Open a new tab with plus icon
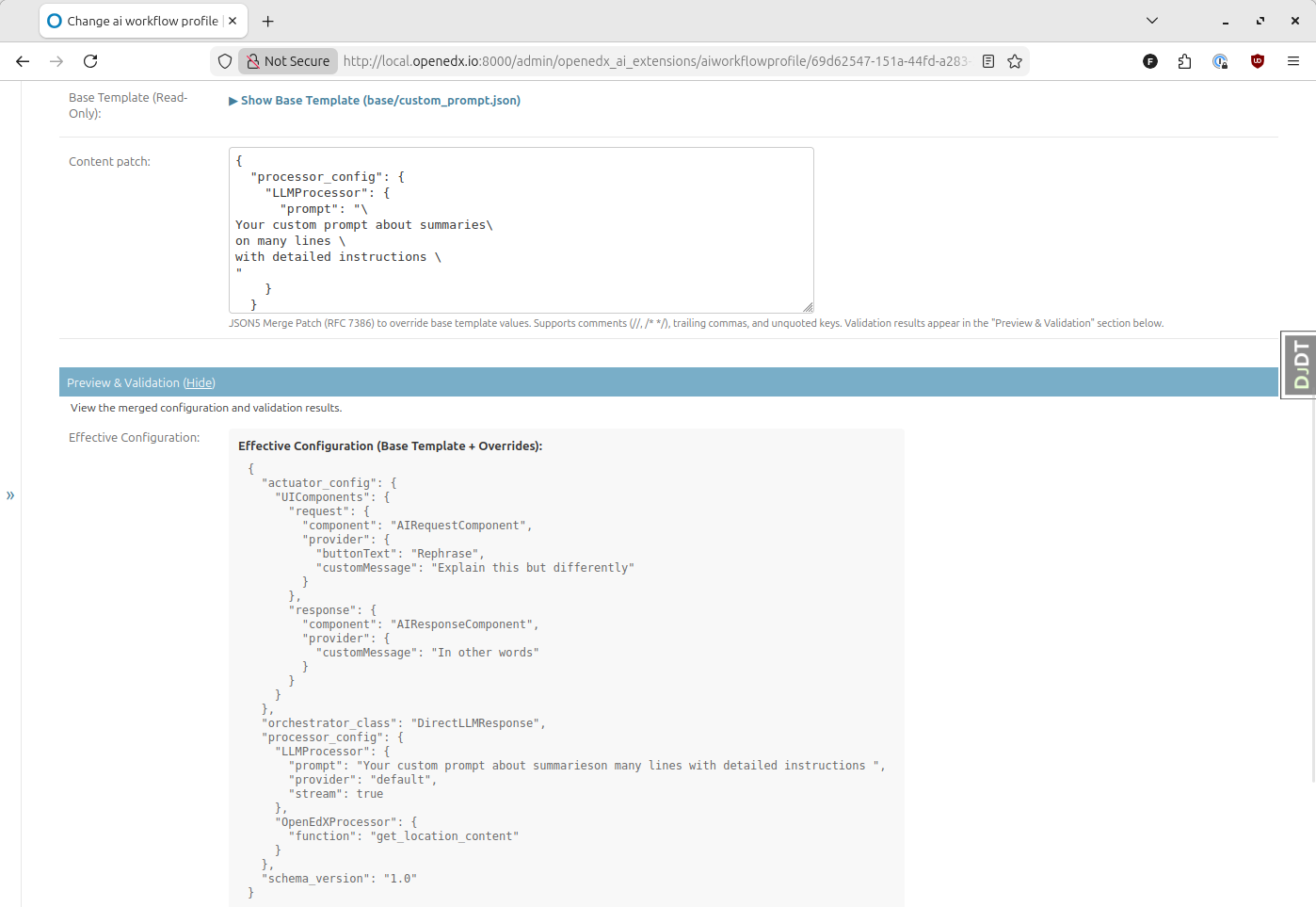1316x907 pixels. click(268, 21)
